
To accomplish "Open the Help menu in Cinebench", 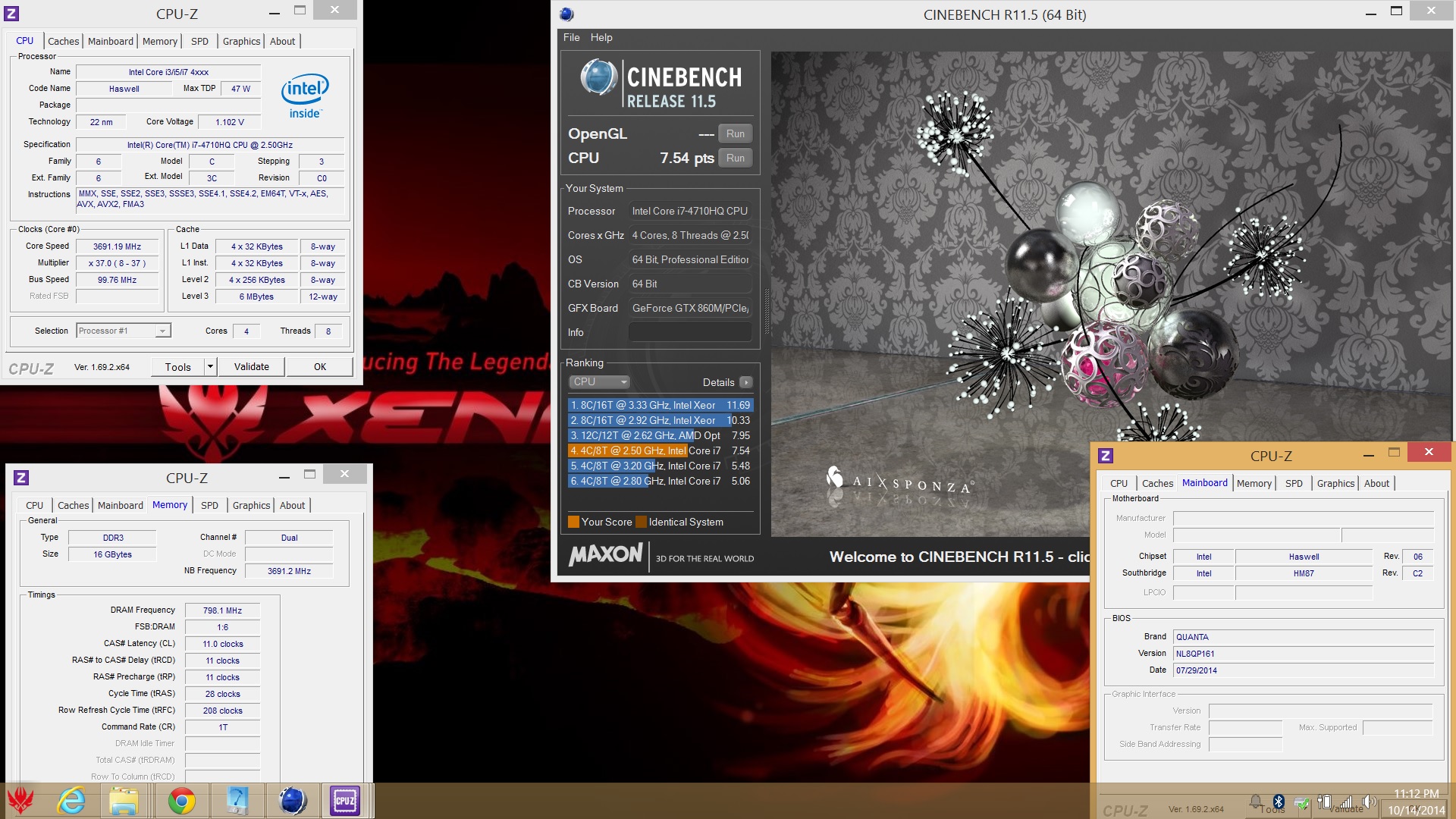I will click(x=601, y=37).
